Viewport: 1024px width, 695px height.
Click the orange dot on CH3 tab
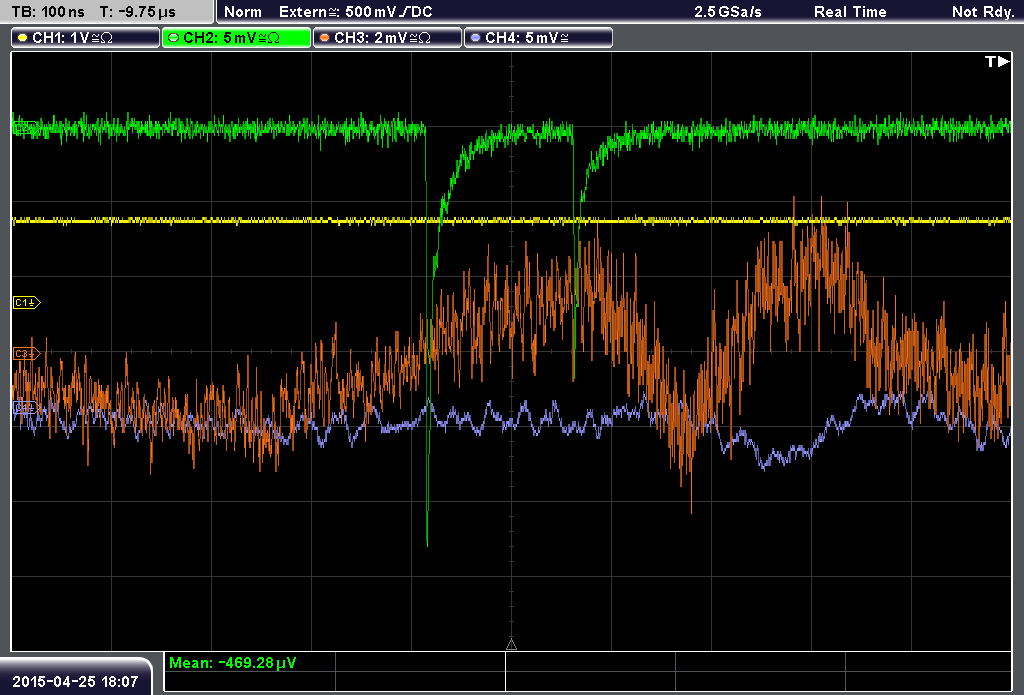click(x=324, y=38)
